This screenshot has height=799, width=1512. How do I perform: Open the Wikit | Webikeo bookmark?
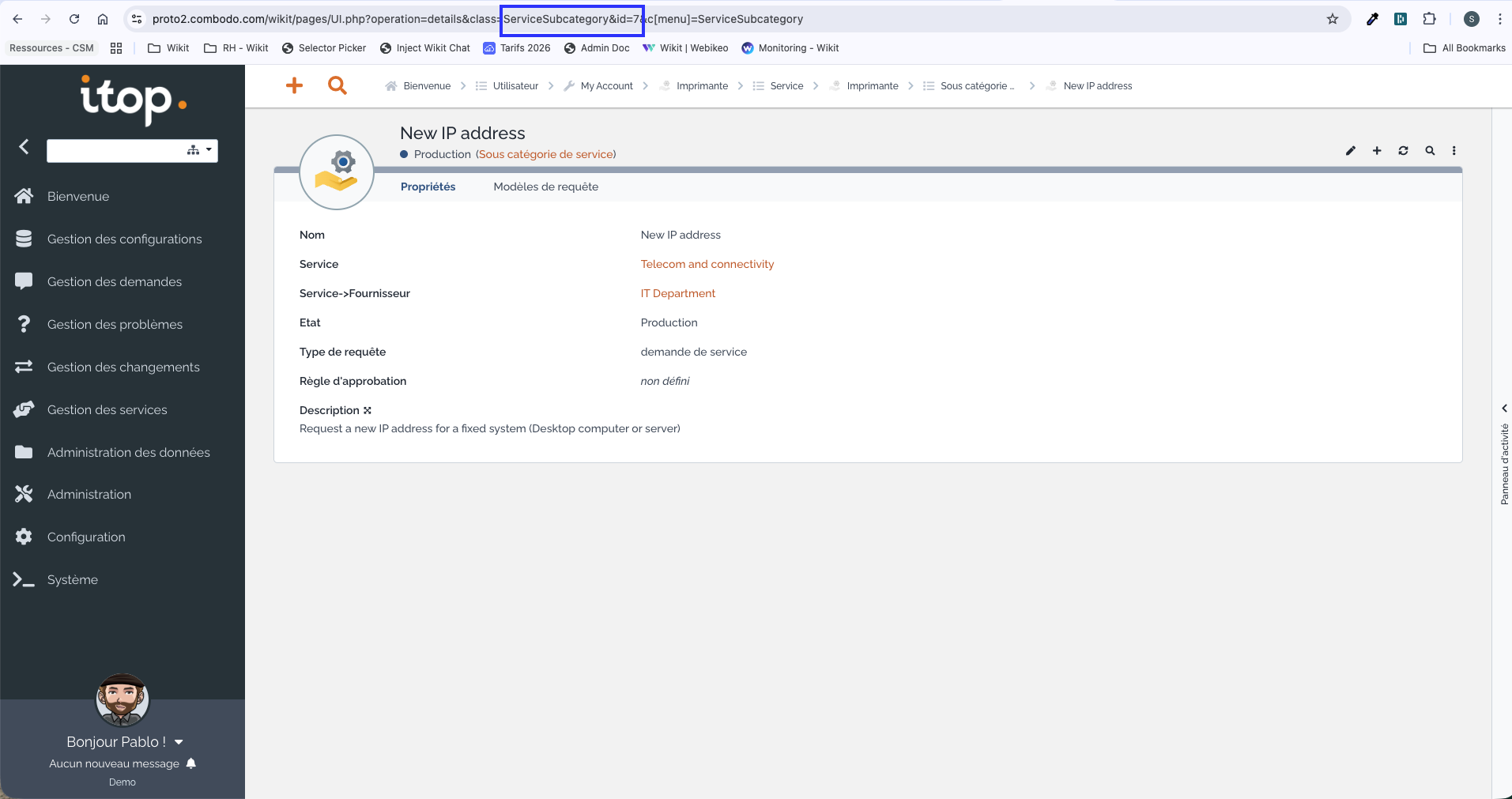click(685, 48)
